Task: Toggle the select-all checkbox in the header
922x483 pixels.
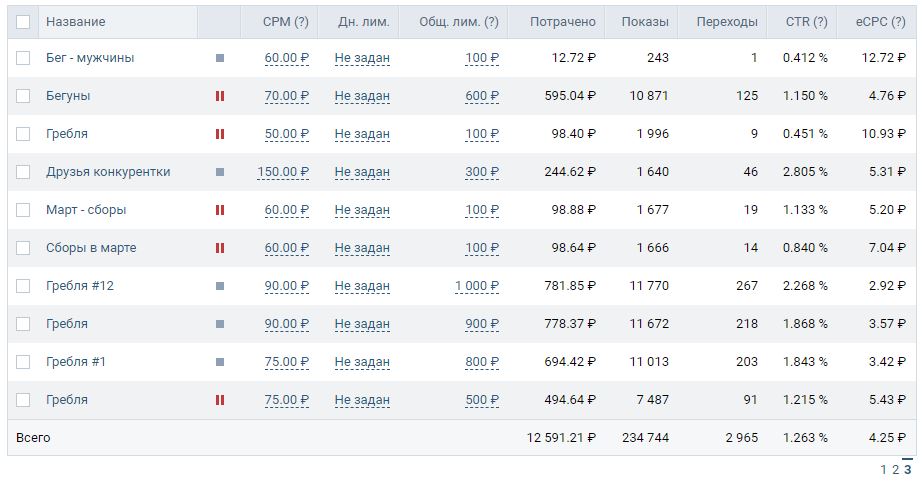Action: (23, 22)
